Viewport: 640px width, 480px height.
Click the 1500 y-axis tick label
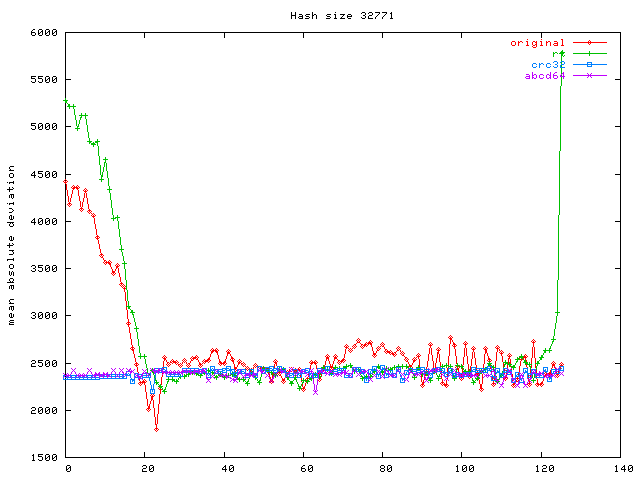46,457
